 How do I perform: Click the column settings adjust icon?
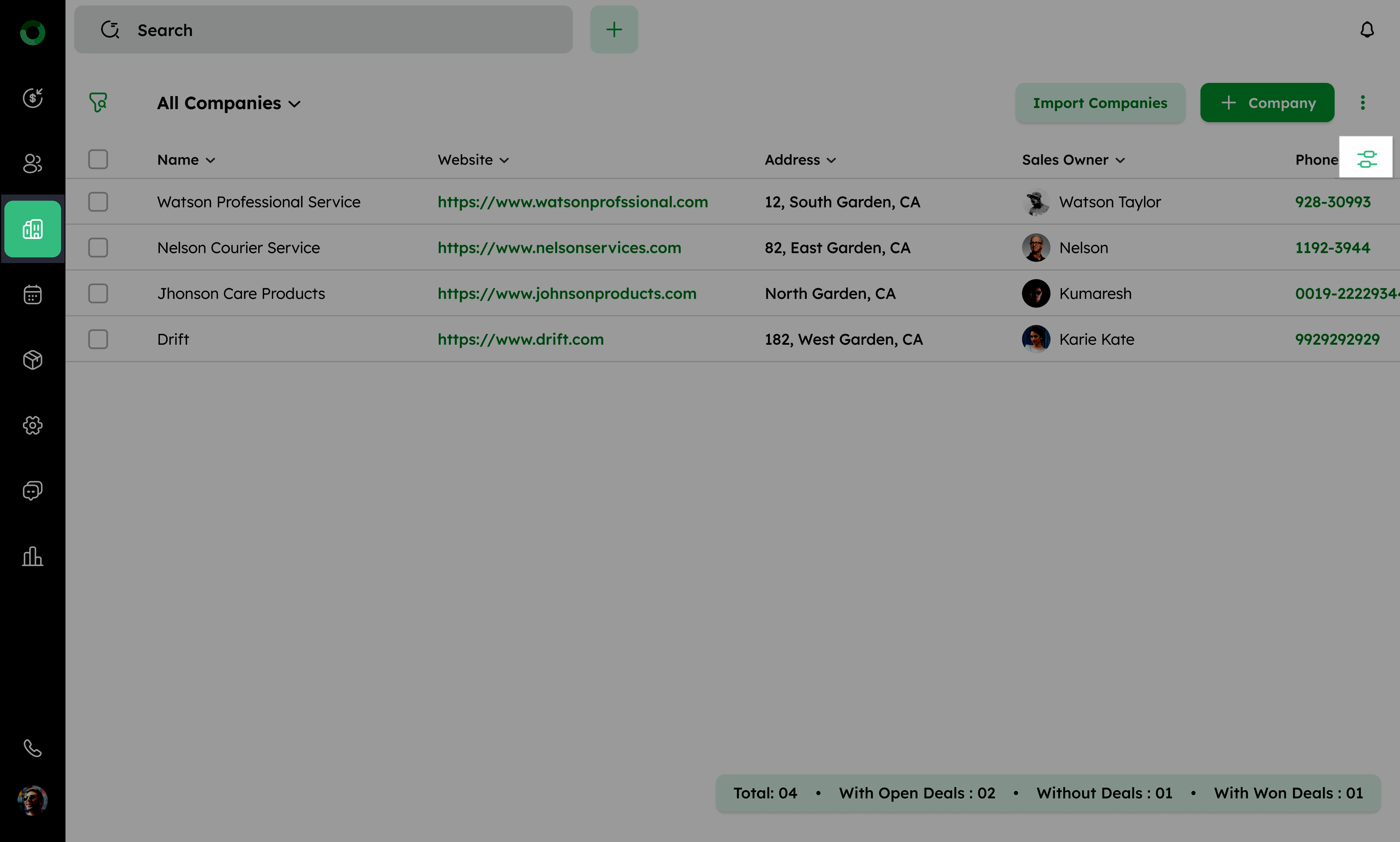click(x=1366, y=159)
